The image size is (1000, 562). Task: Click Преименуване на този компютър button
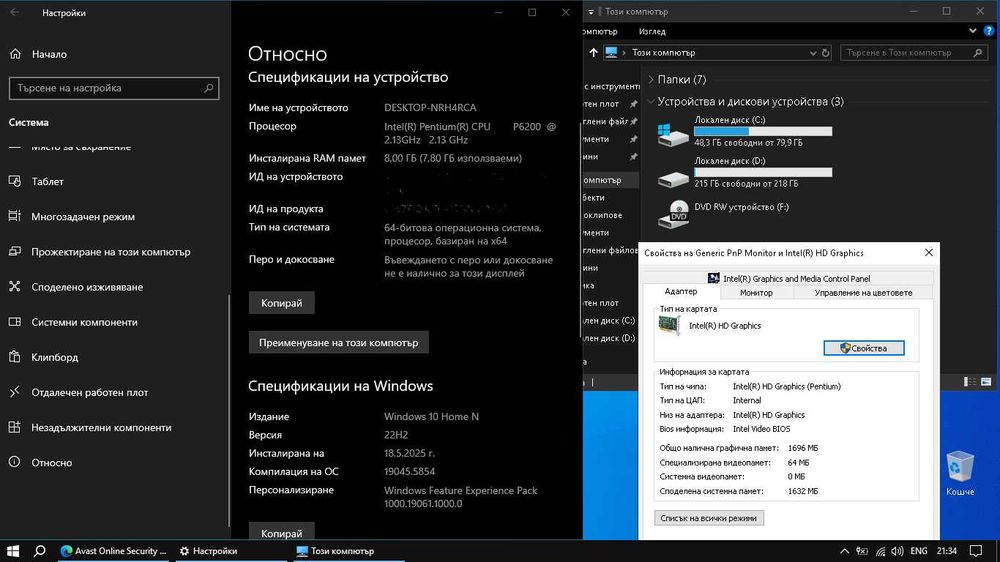tap(339, 343)
